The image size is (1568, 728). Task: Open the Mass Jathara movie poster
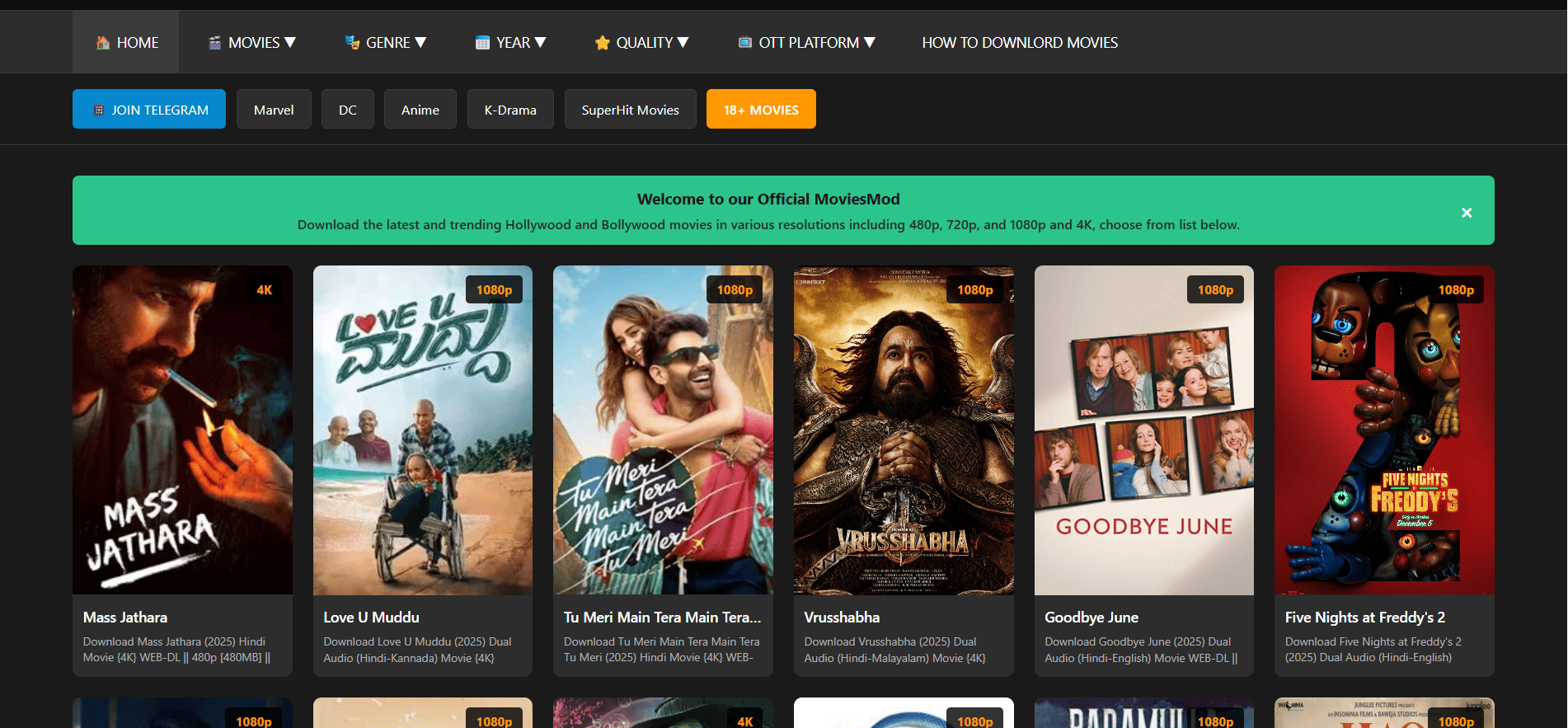tap(182, 430)
